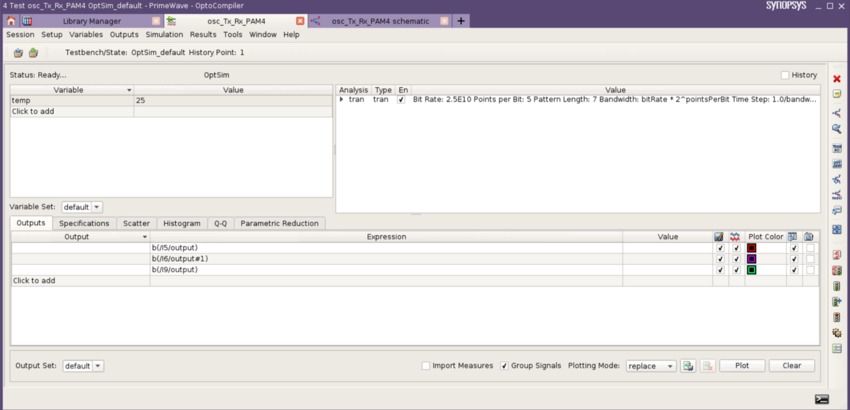Click the magnifier icon in right sidebar
850x410 pixels.
tap(837, 129)
